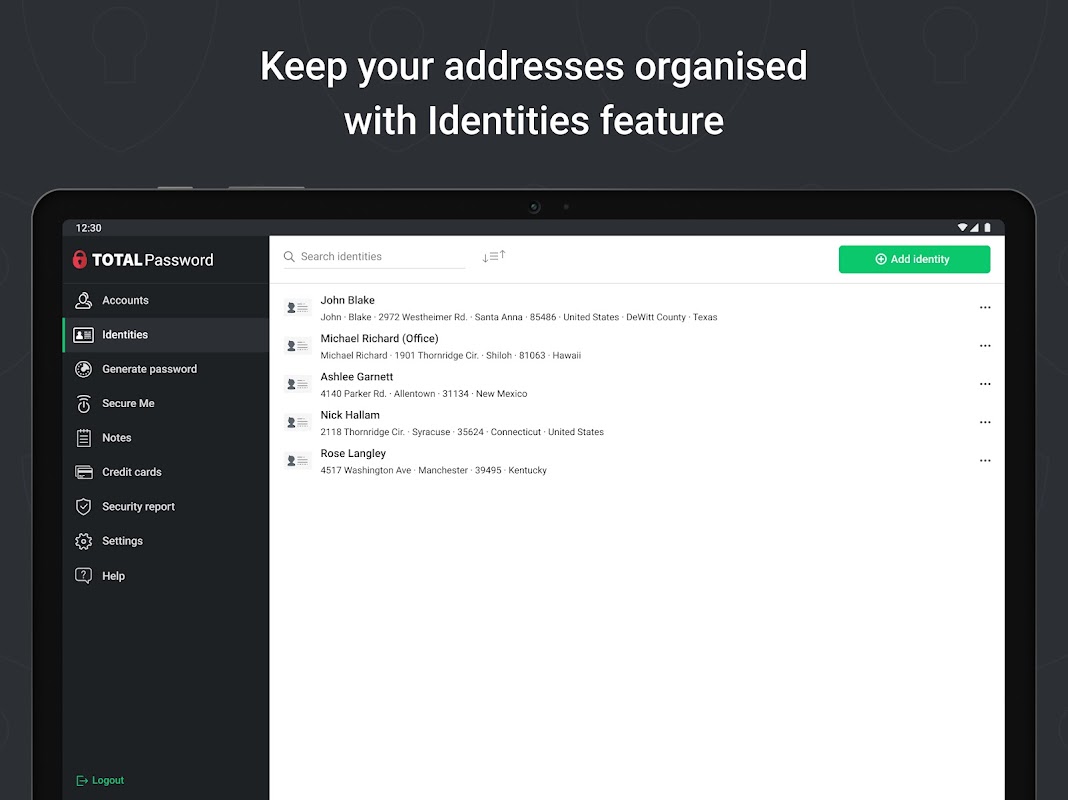Image resolution: width=1068 pixels, height=800 pixels.
Task: Click the Secure Me timer icon
Action: click(83, 404)
